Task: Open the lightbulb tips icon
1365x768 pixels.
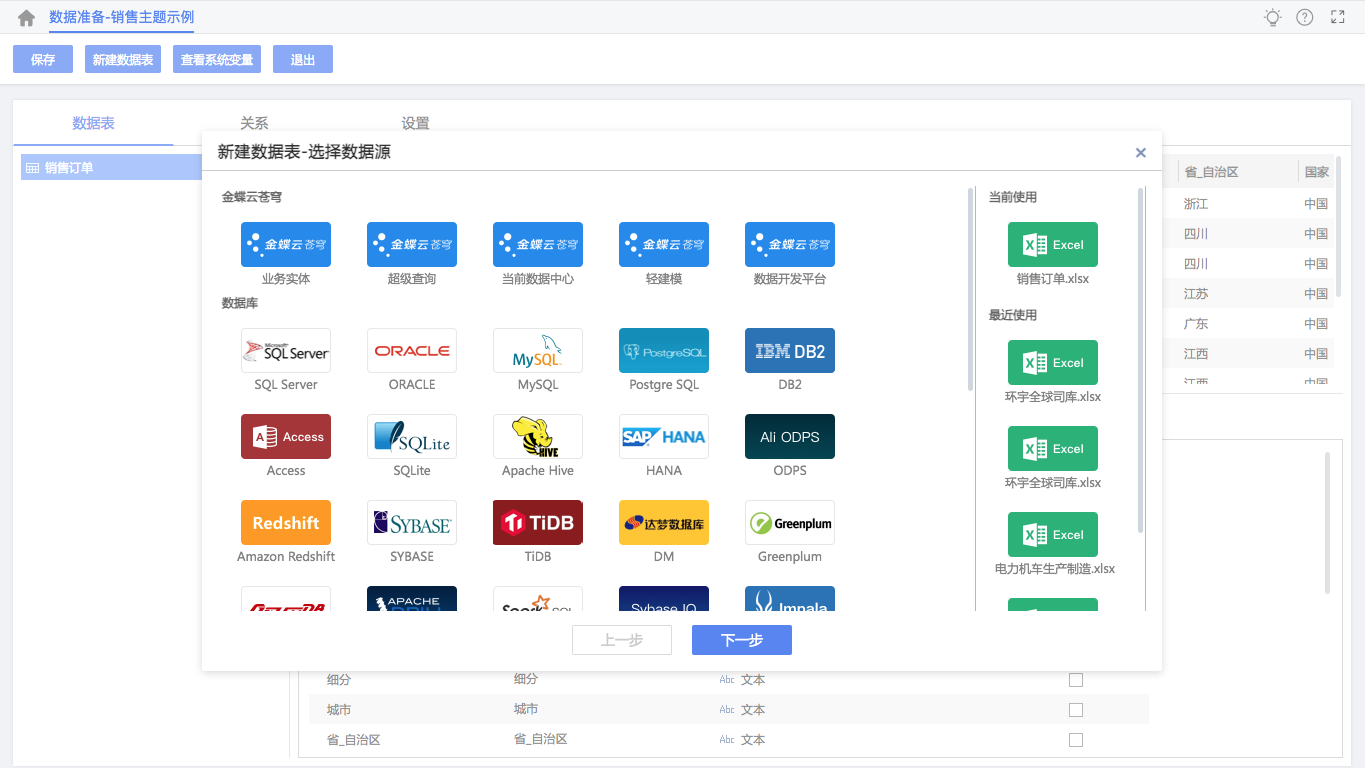Action: point(1272,17)
